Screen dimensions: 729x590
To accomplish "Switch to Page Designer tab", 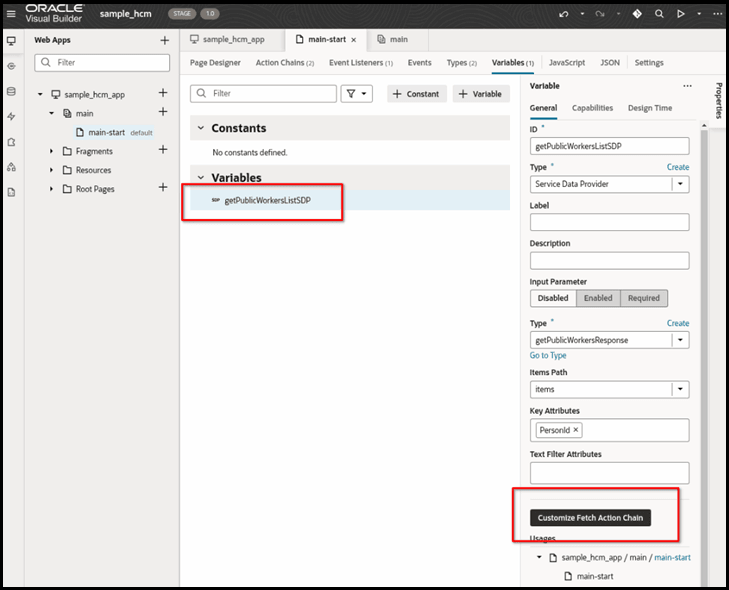I will point(215,63).
